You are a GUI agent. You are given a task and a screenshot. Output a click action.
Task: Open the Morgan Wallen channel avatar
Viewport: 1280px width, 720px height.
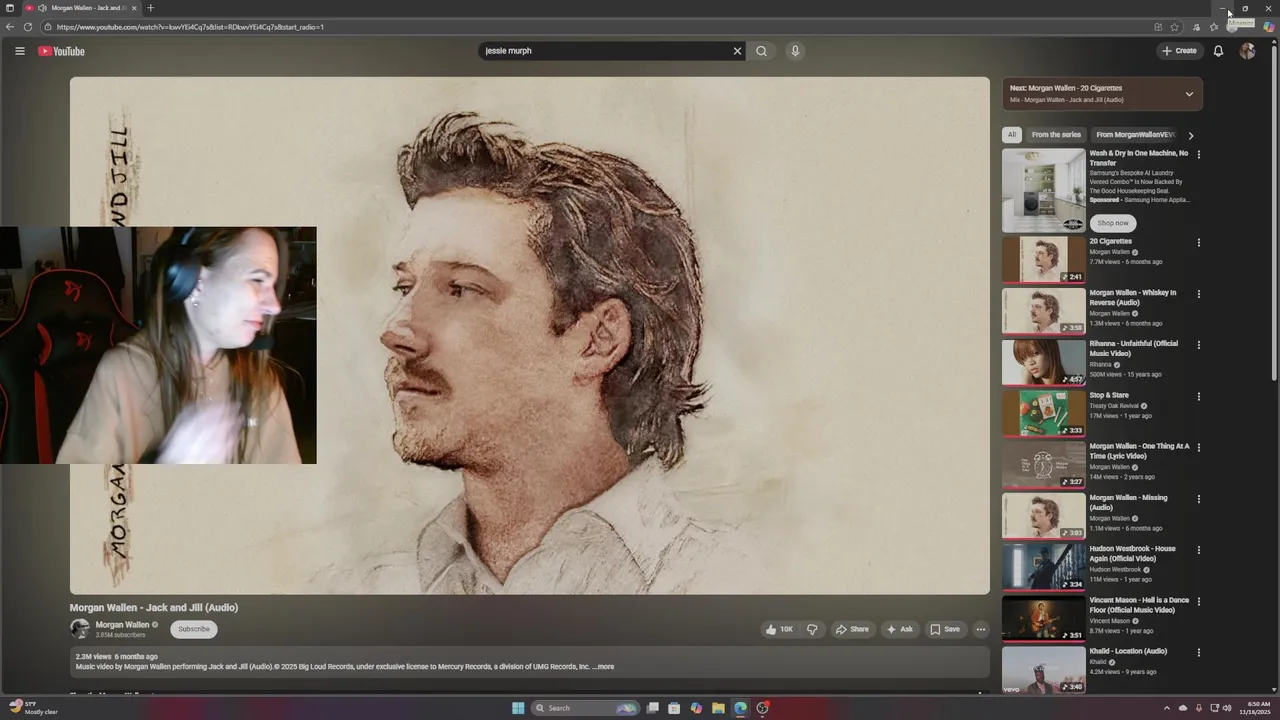click(80, 629)
